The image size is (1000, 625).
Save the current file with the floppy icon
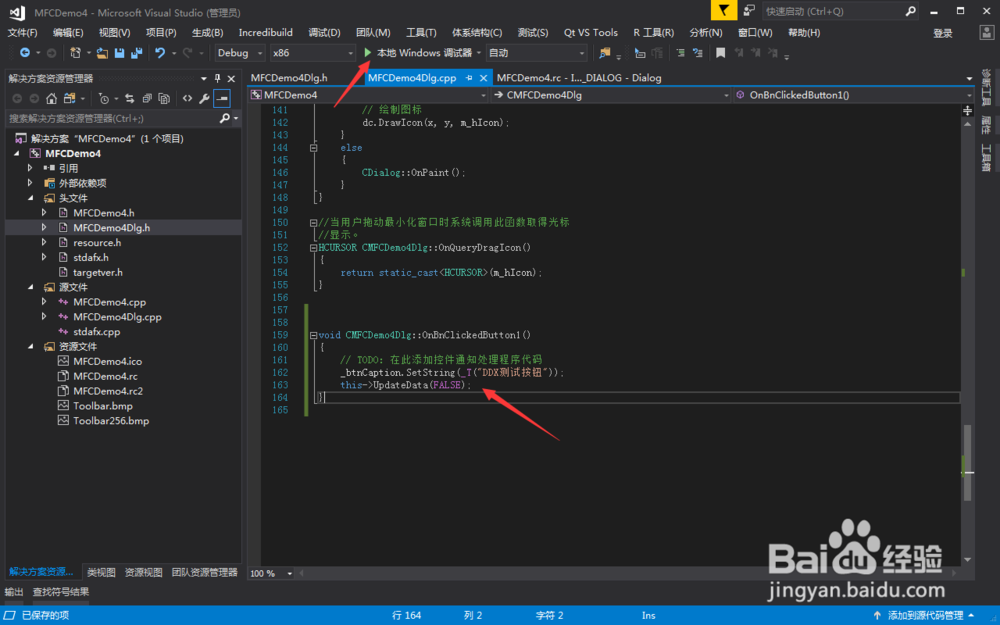[119, 53]
